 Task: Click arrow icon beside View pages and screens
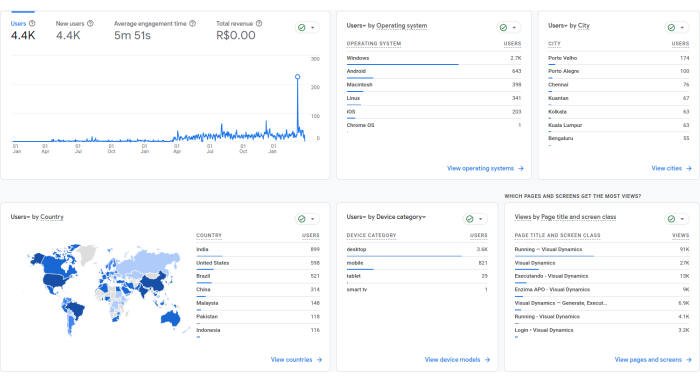point(689,360)
